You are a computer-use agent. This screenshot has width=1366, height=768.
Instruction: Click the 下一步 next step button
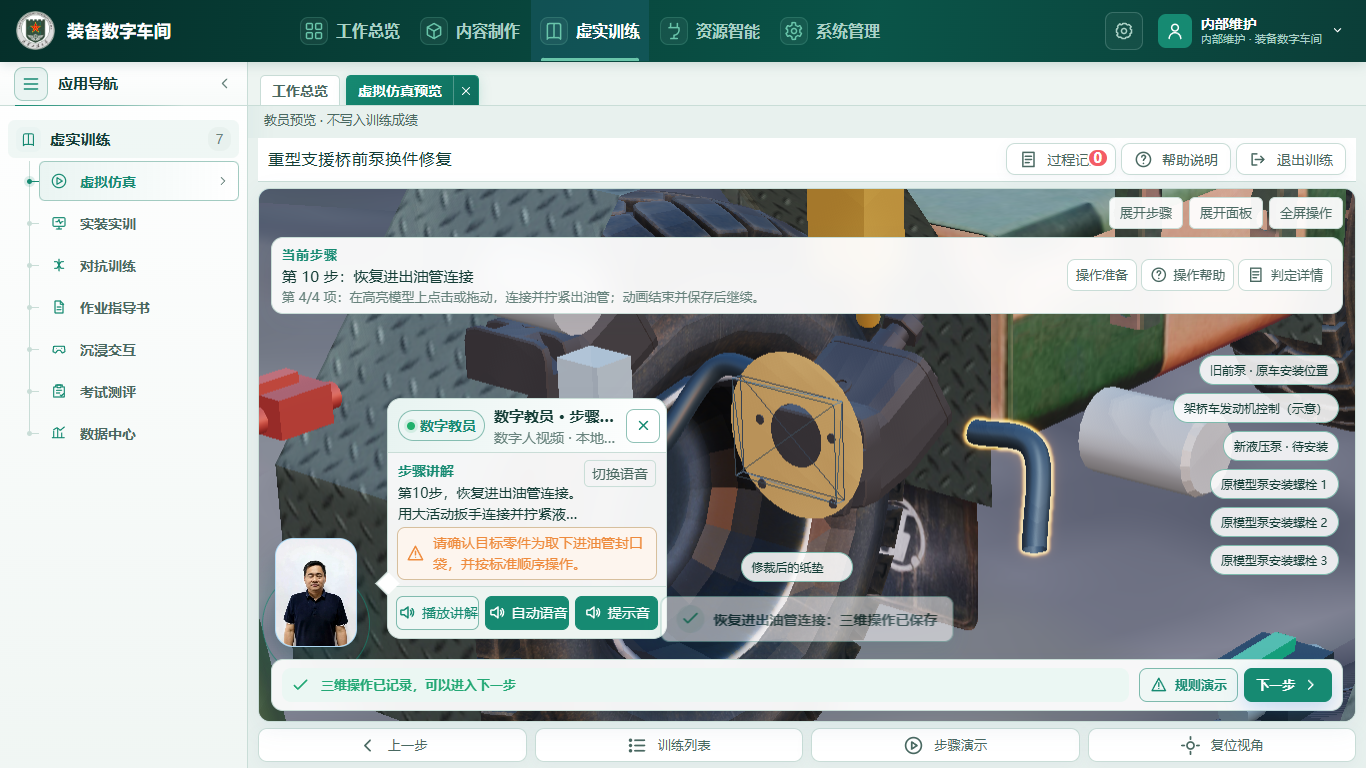coord(1287,685)
